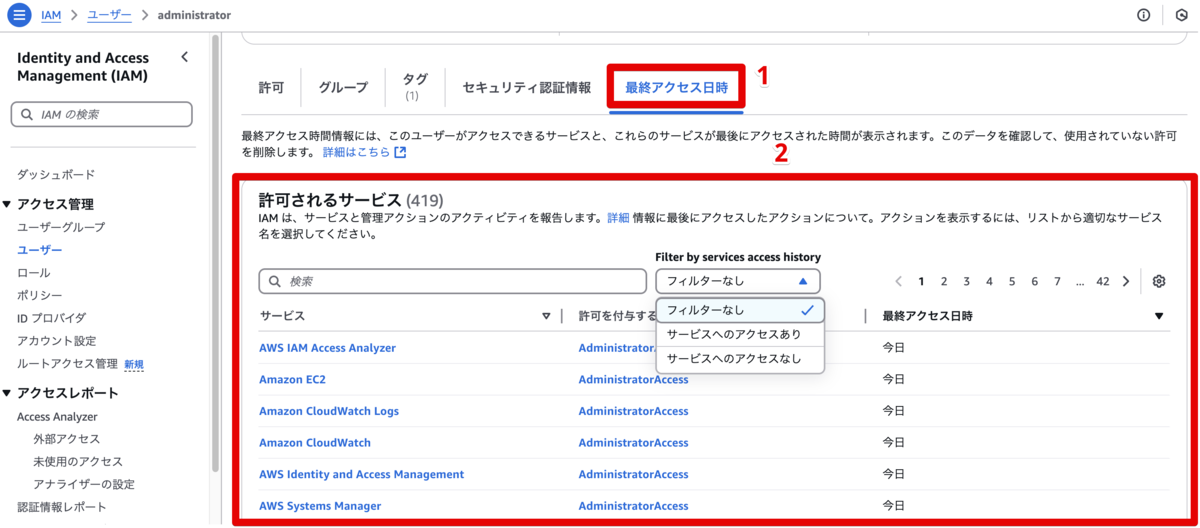Open Amazon CloudWatch Logs service link
1200x528 pixels.
pyautogui.click(x=329, y=411)
